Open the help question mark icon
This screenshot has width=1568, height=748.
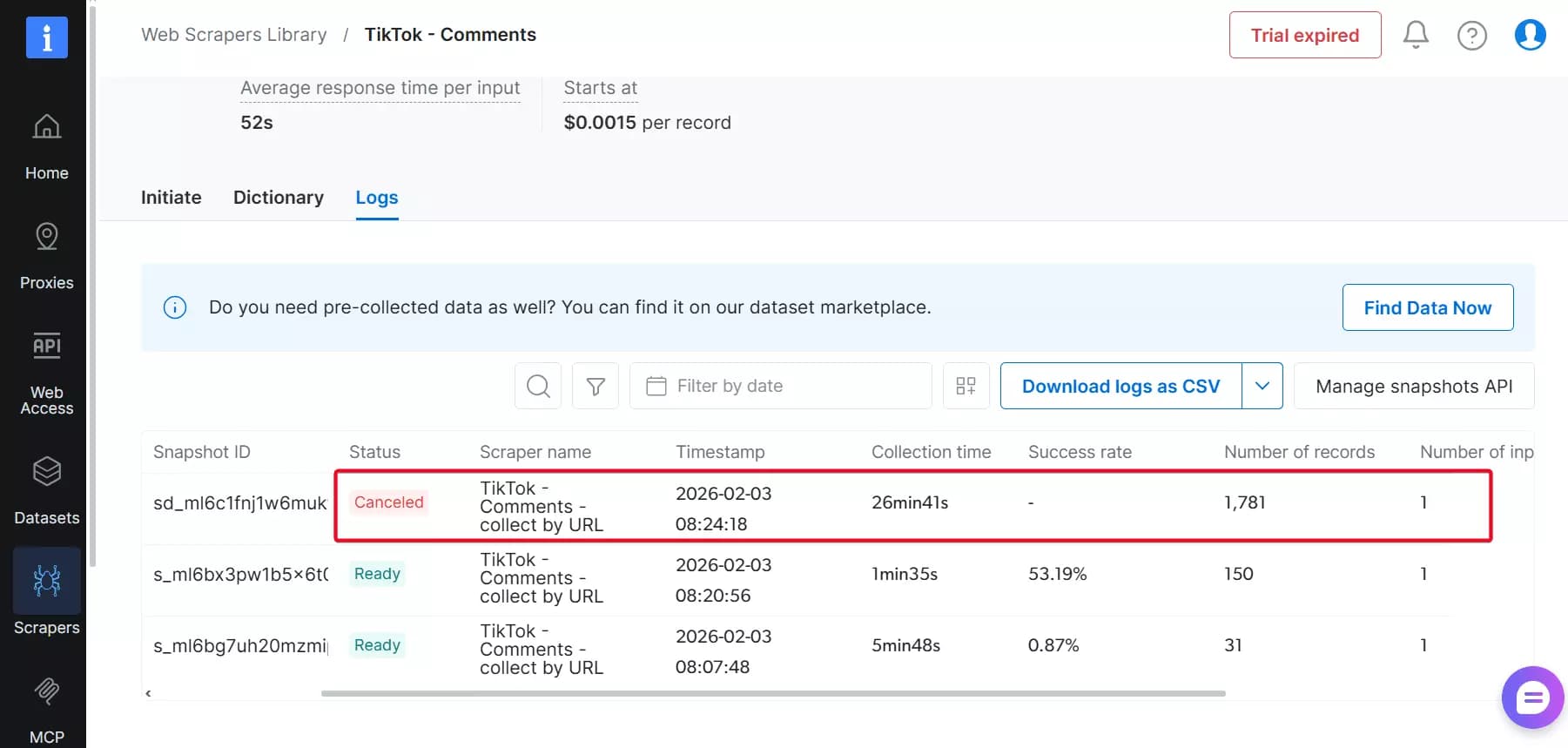pyautogui.click(x=1472, y=35)
